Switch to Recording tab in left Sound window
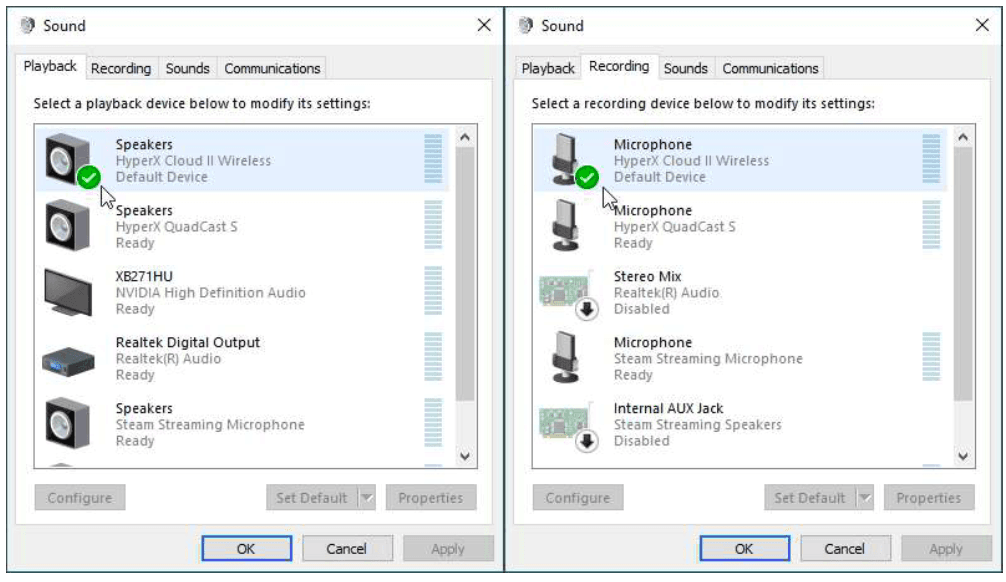This screenshot has width=1006, height=582. click(x=121, y=69)
